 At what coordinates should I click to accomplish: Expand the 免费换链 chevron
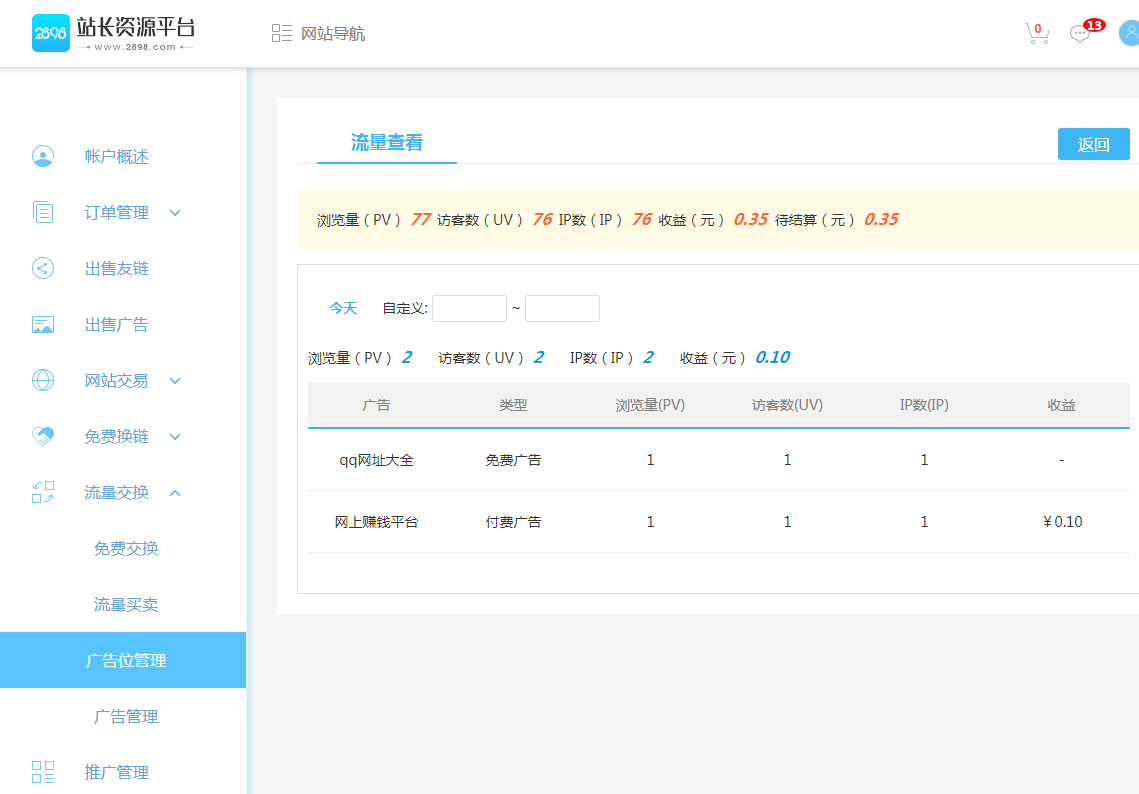[175, 437]
